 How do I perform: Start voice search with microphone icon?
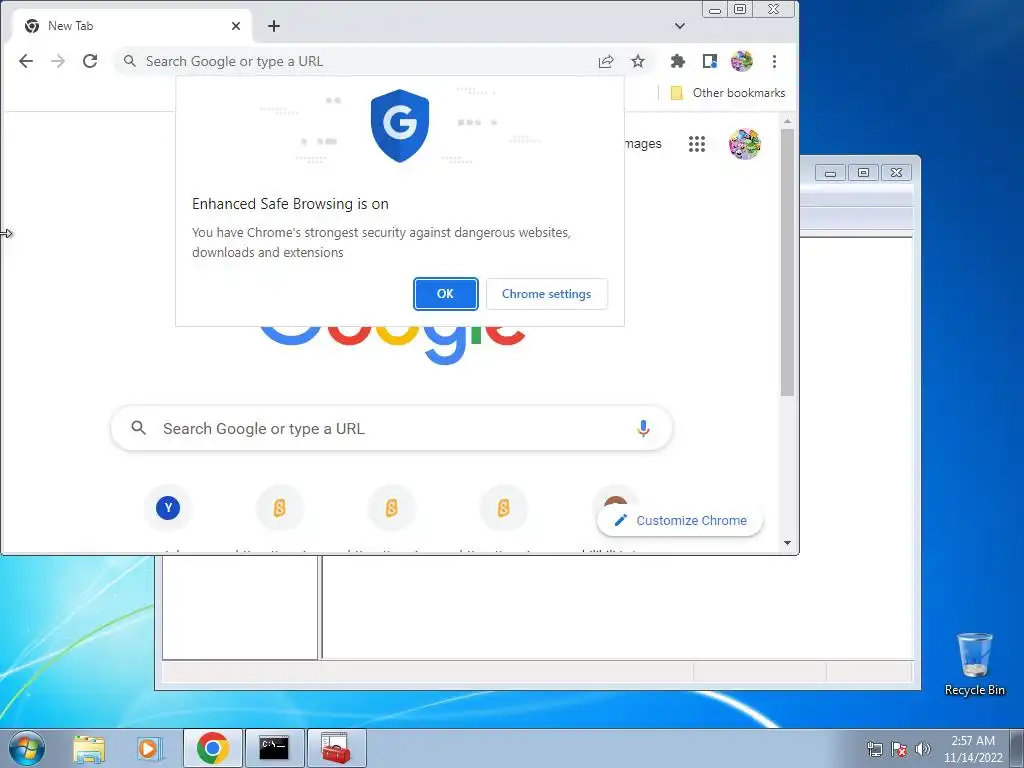643,428
